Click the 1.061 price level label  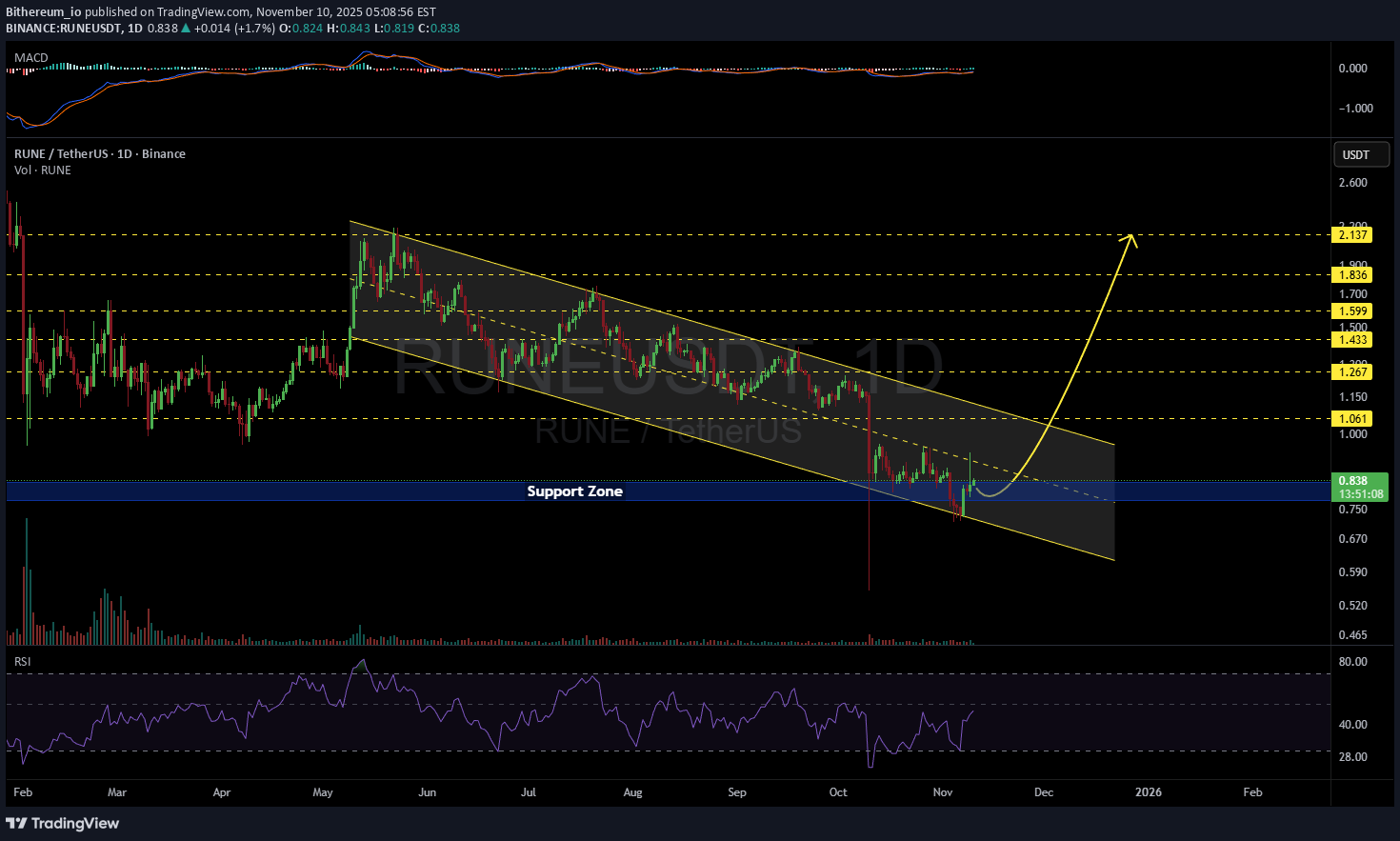[1352, 419]
